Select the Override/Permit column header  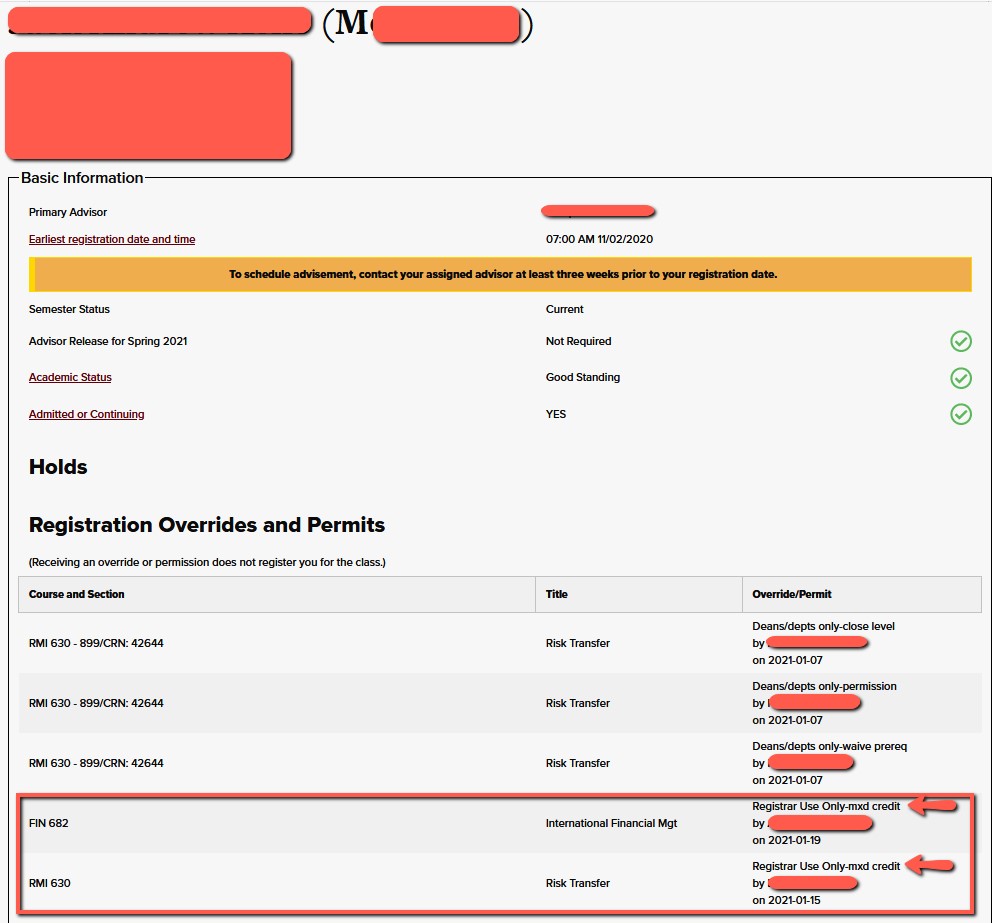(x=792, y=594)
